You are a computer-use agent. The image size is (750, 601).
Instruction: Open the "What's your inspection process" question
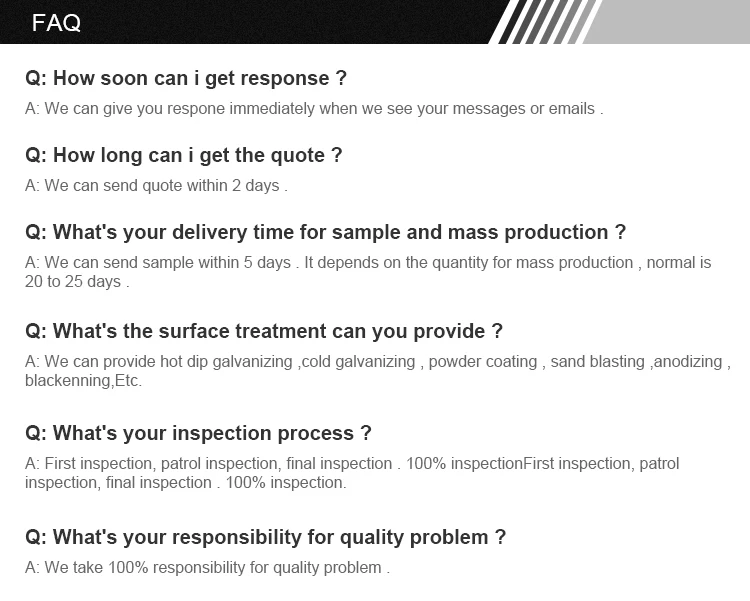click(198, 433)
